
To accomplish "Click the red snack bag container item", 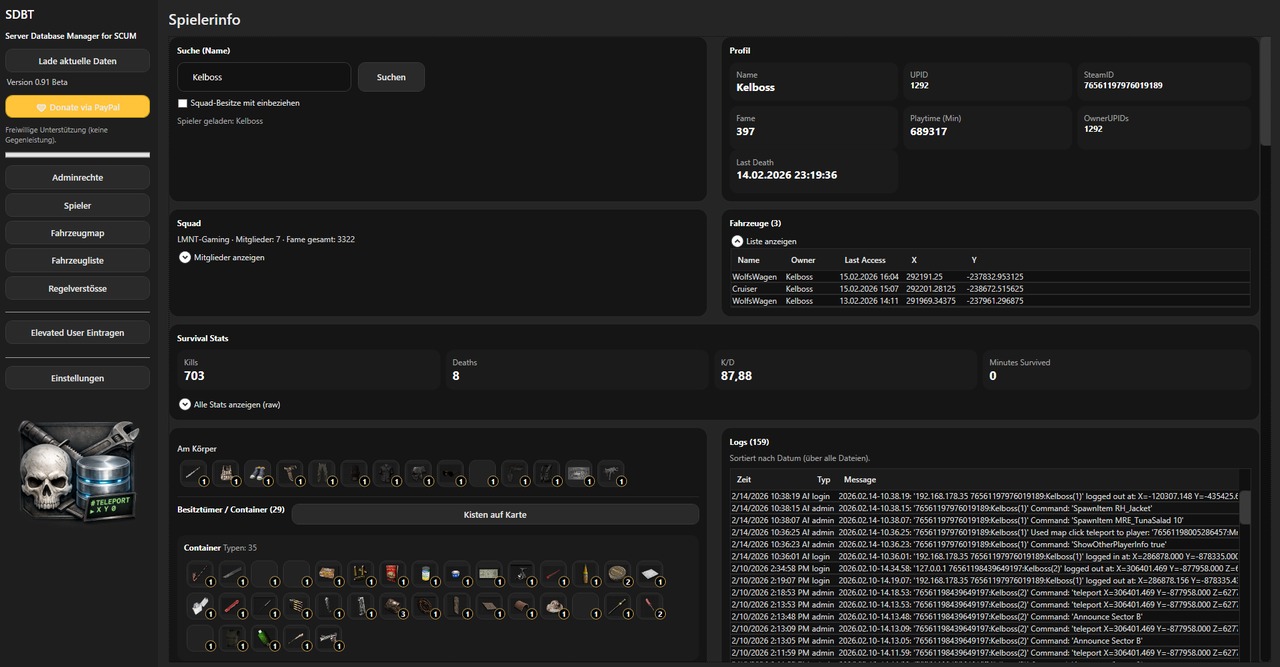I will pyautogui.click(x=393, y=574).
